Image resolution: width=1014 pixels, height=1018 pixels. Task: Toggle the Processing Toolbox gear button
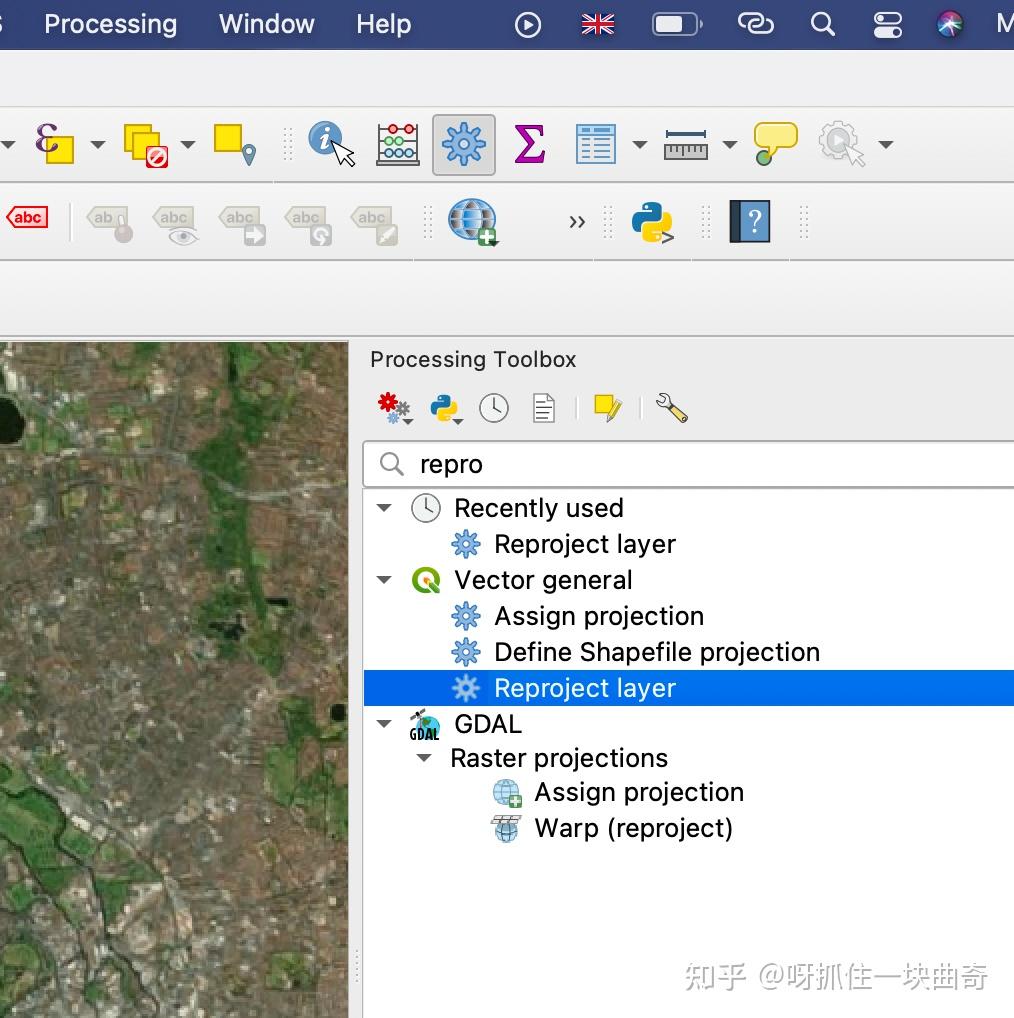point(464,145)
